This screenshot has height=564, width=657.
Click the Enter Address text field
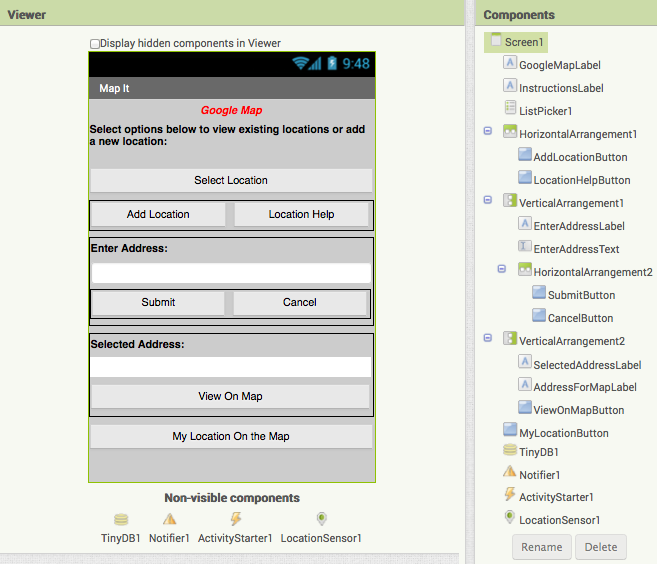click(231, 273)
